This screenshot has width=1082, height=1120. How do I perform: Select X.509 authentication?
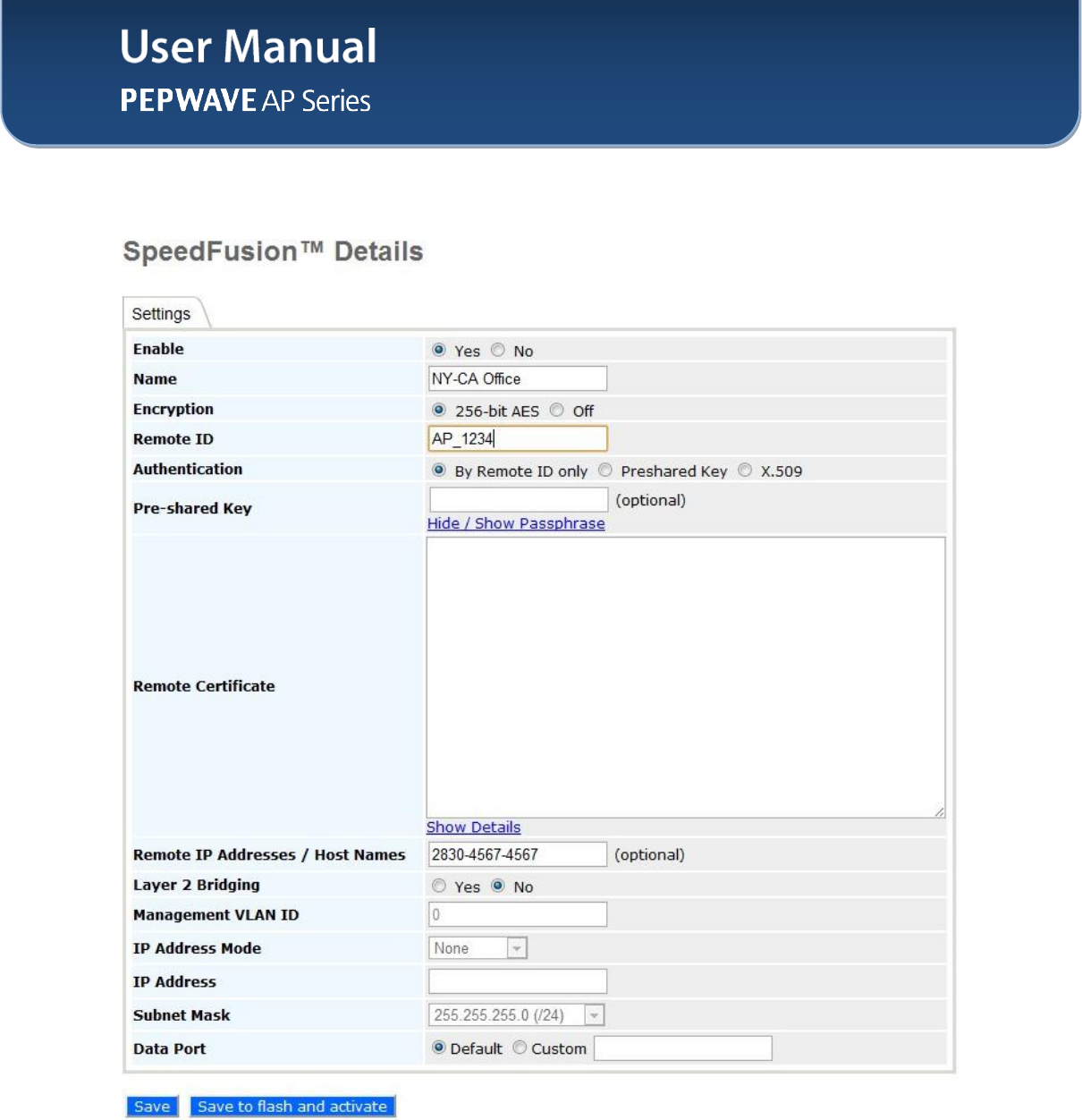[x=745, y=470]
